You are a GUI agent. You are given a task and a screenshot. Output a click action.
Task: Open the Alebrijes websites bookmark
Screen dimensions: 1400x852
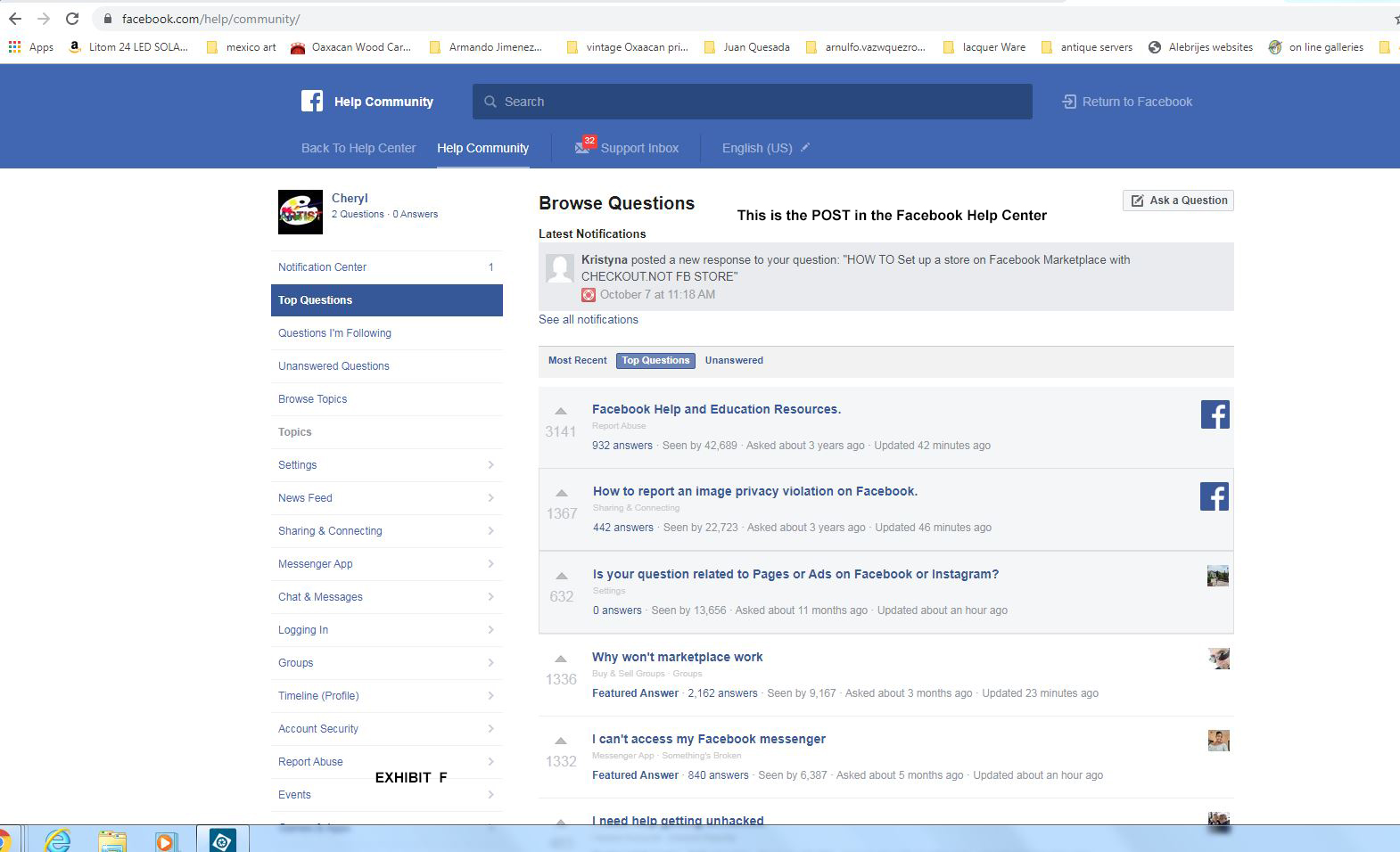pyautogui.click(x=1200, y=47)
